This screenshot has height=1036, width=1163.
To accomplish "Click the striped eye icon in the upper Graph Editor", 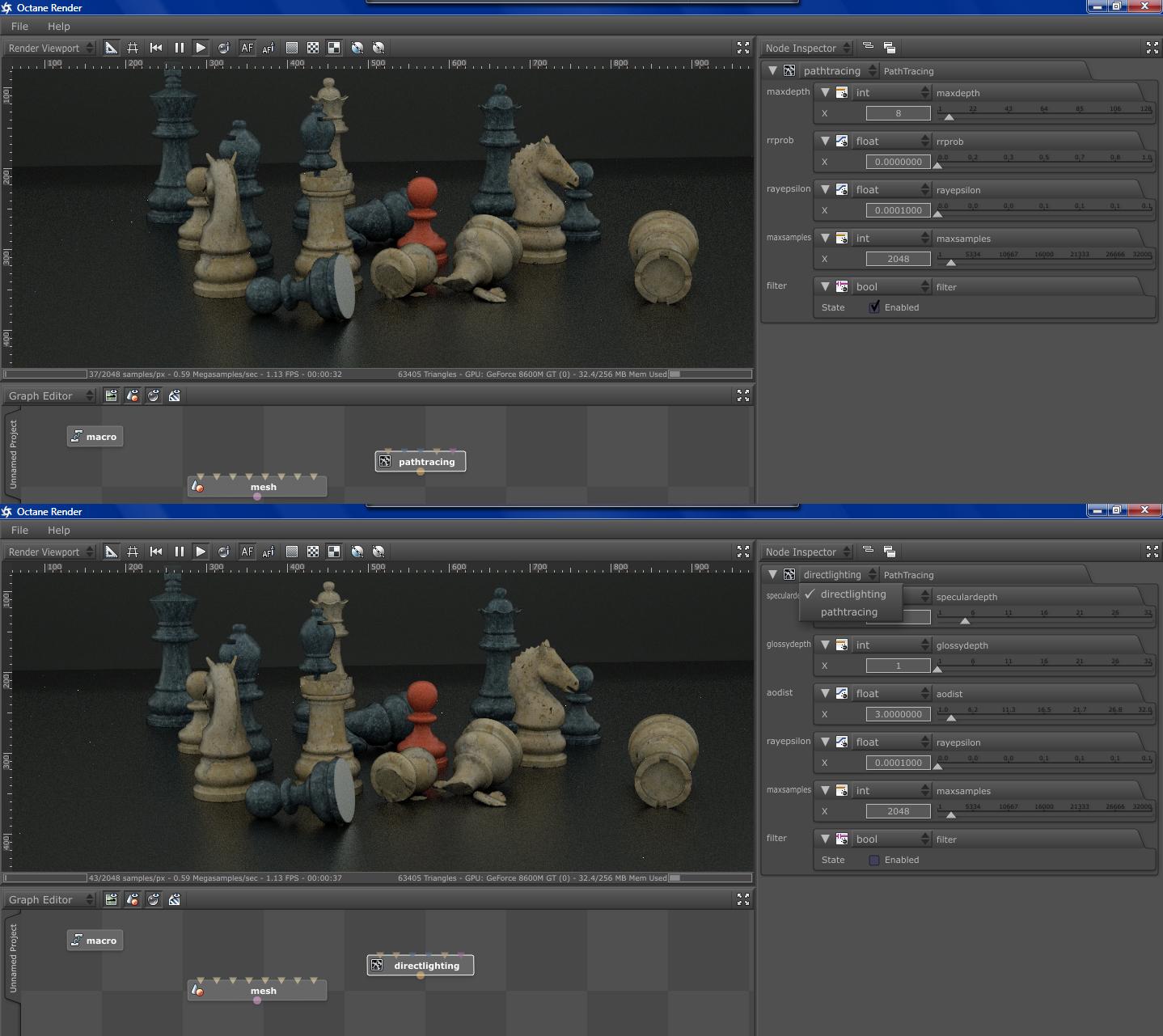I will pos(174,395).
